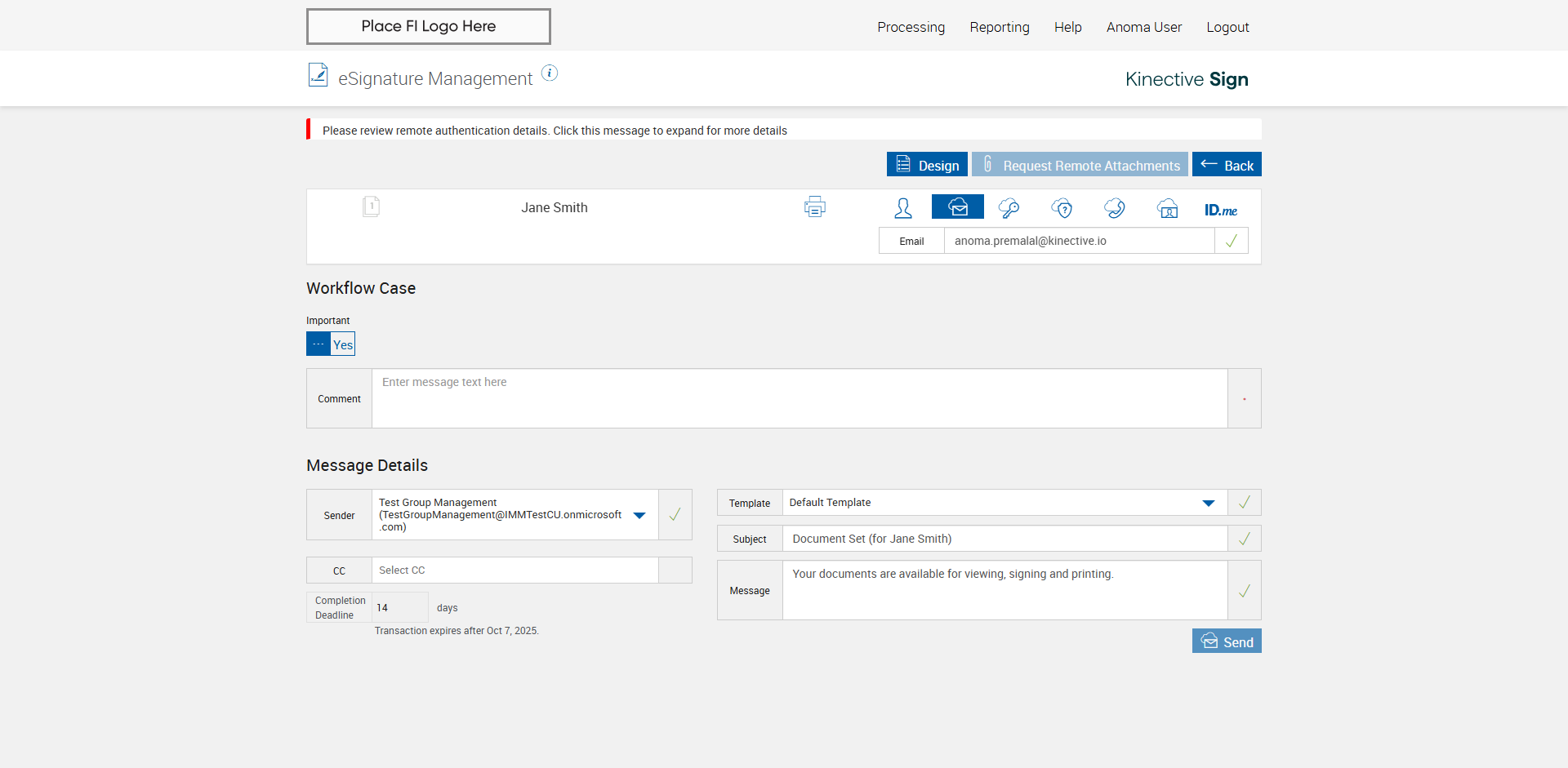Open the Template dropdown list

1208,503
